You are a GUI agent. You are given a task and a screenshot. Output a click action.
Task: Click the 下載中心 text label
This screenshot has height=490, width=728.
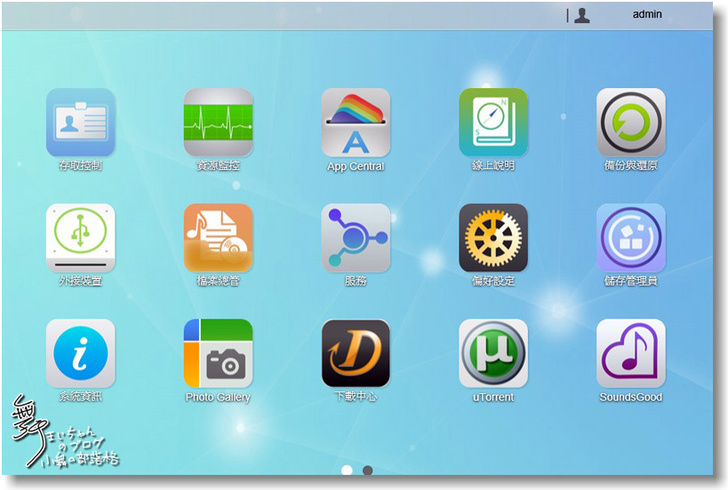click(x=356, y=396)
